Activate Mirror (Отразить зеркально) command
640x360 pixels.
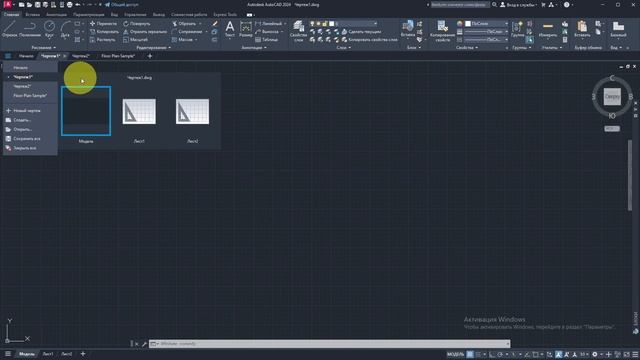tap(145, 31)
